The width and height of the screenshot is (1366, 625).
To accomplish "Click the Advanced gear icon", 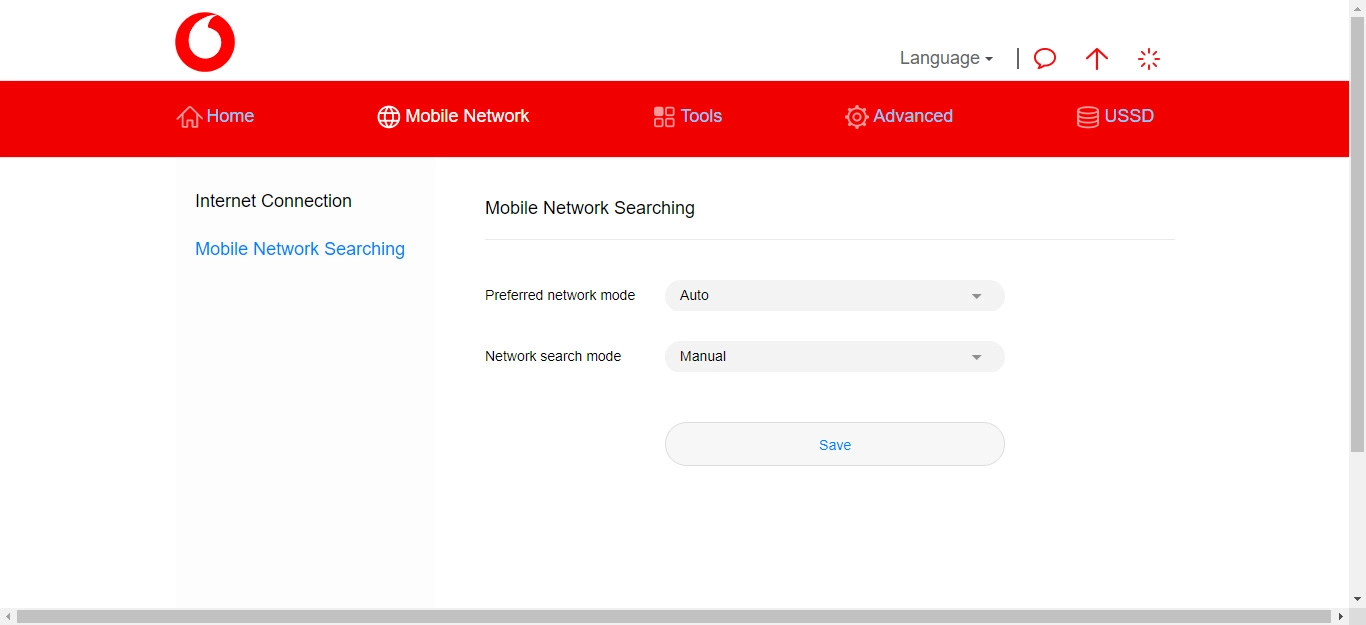I will point(856,117).
